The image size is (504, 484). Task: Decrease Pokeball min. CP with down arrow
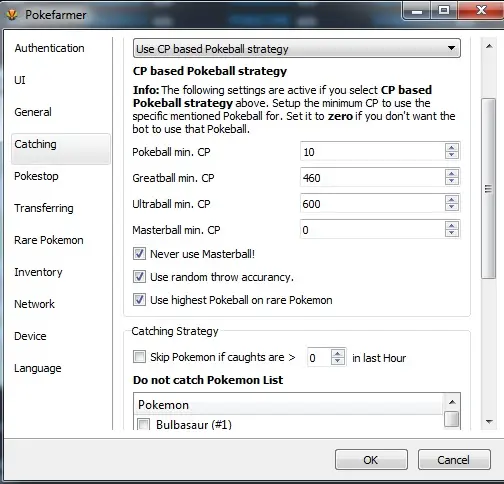[452, 155]
